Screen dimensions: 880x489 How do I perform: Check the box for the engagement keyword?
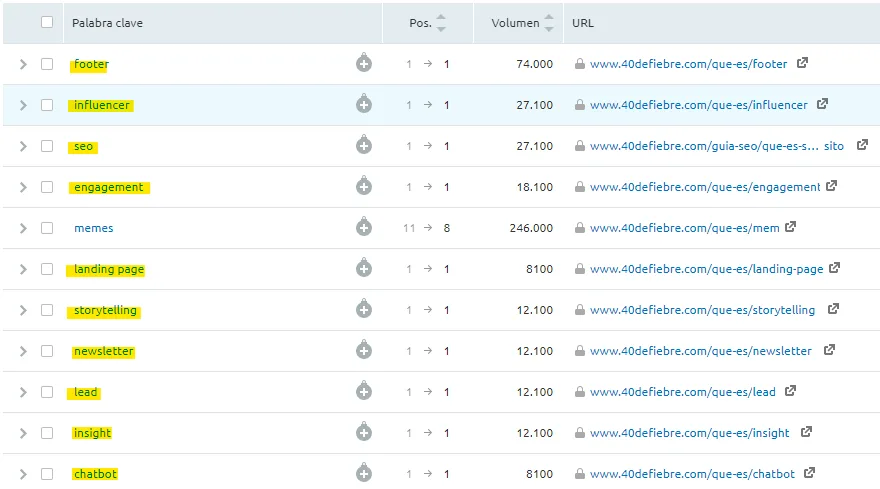pyautogui.click(x=47, y=187)
